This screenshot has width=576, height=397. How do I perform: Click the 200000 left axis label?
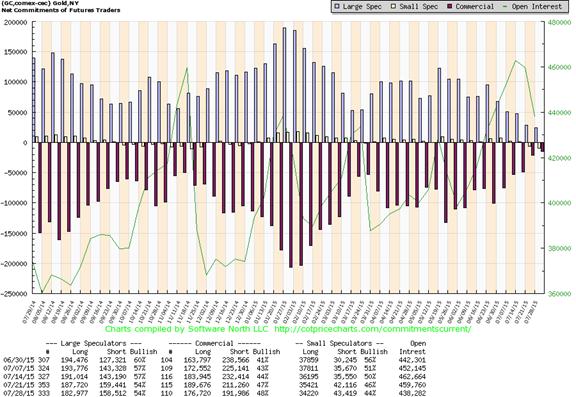pos(15,22)
